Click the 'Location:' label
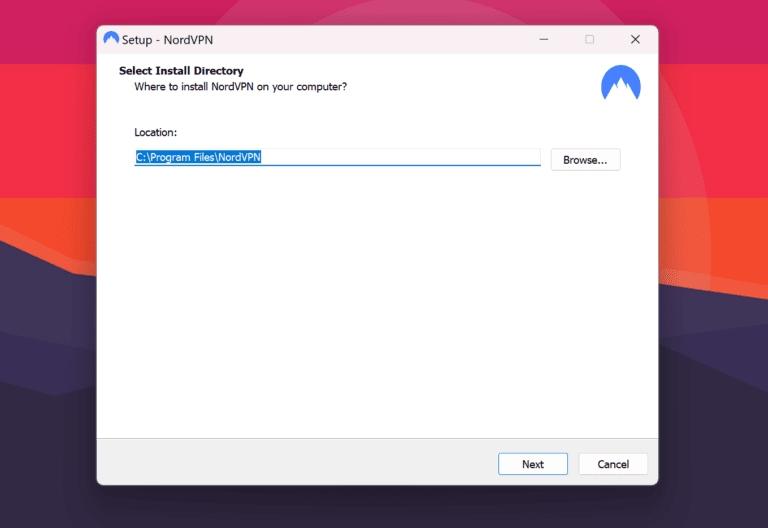Image resolution: width=768 pixels, height=528 pixels. pos(155,132)
